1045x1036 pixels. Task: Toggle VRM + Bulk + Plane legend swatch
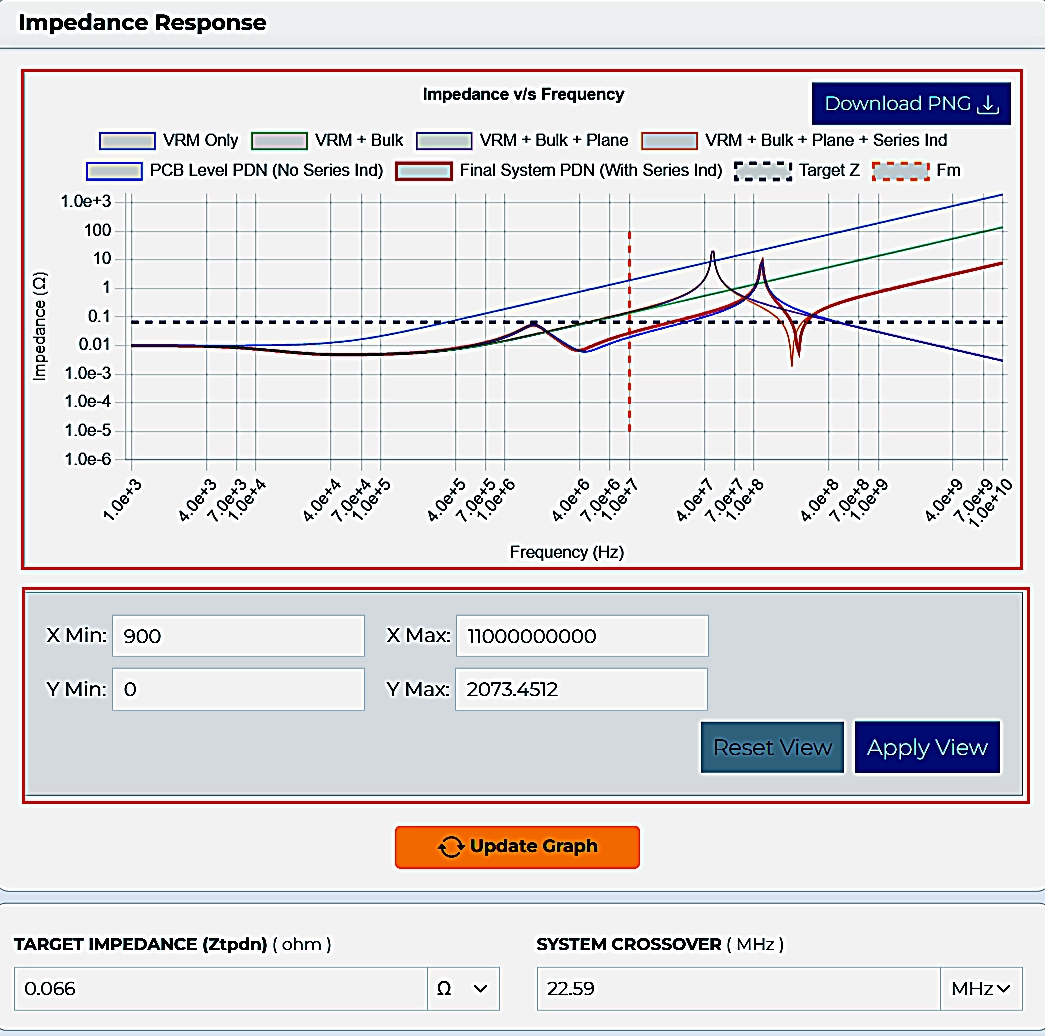click(x=444, y=141)
